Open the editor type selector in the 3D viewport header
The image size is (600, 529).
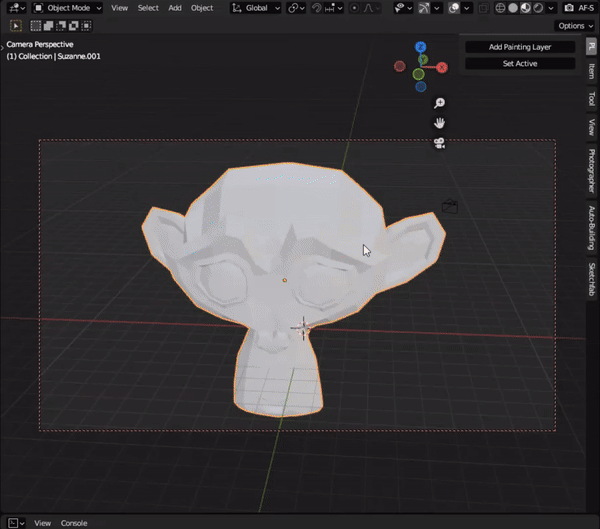coord(17,8)
